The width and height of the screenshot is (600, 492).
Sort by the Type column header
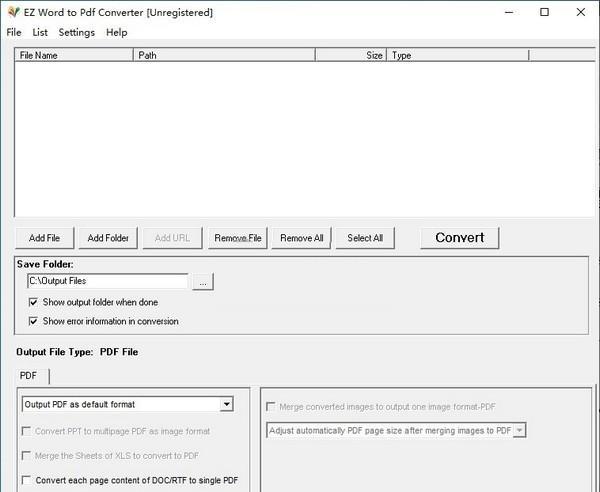[x=458, y=55]
